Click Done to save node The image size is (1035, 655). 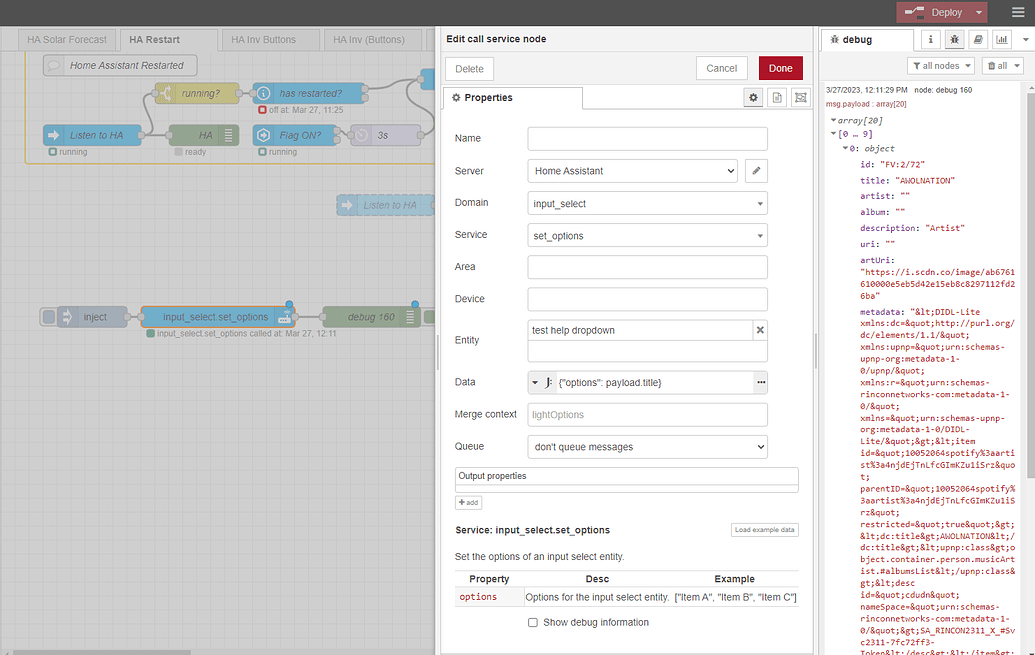pyautogui.click(x=780, y=68)
